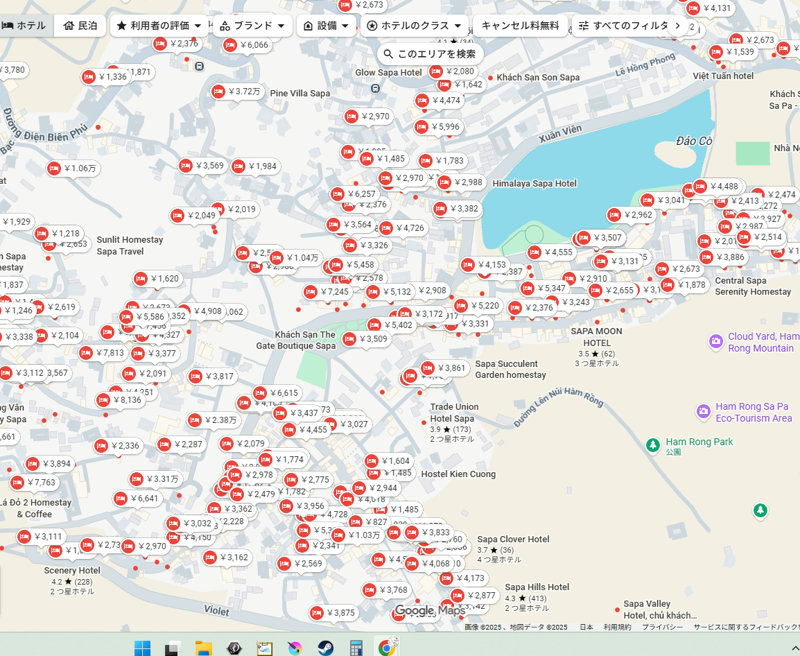Select the ¥3.72万 hotel price pin
800x656 pixels.
(x=237, y=92)
